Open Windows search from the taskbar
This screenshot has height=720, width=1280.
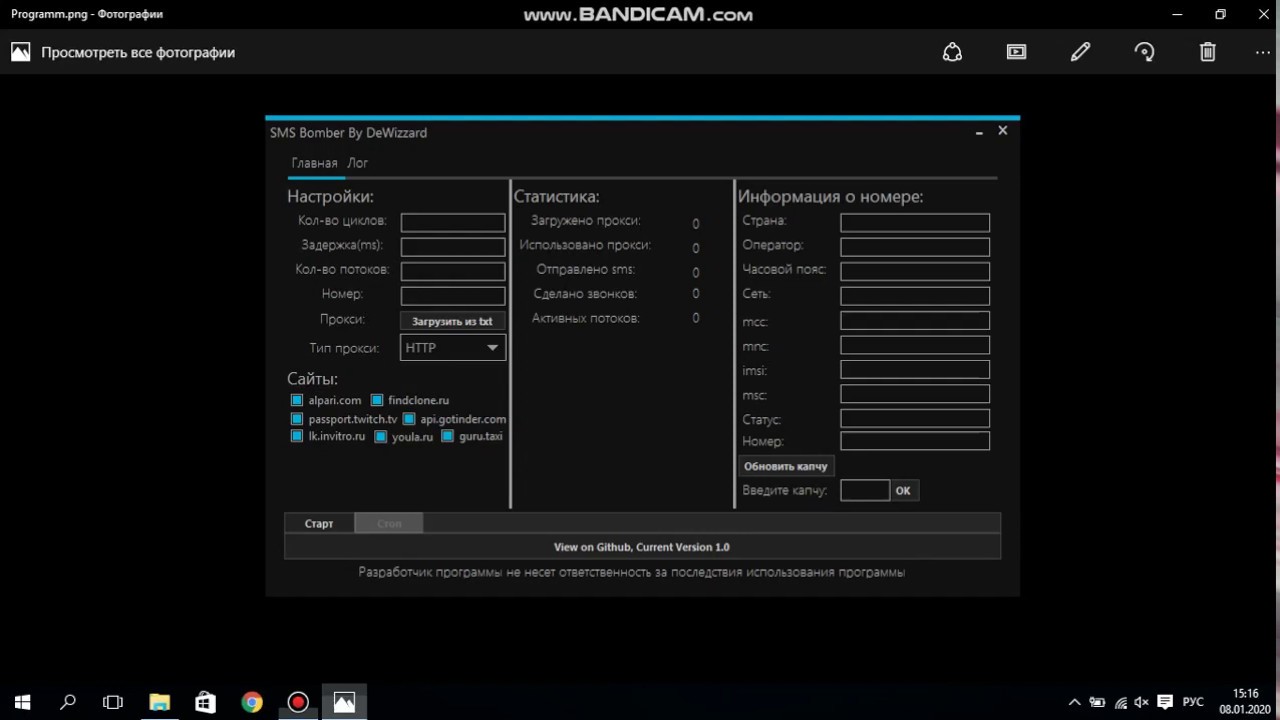(x=68, y=702)
